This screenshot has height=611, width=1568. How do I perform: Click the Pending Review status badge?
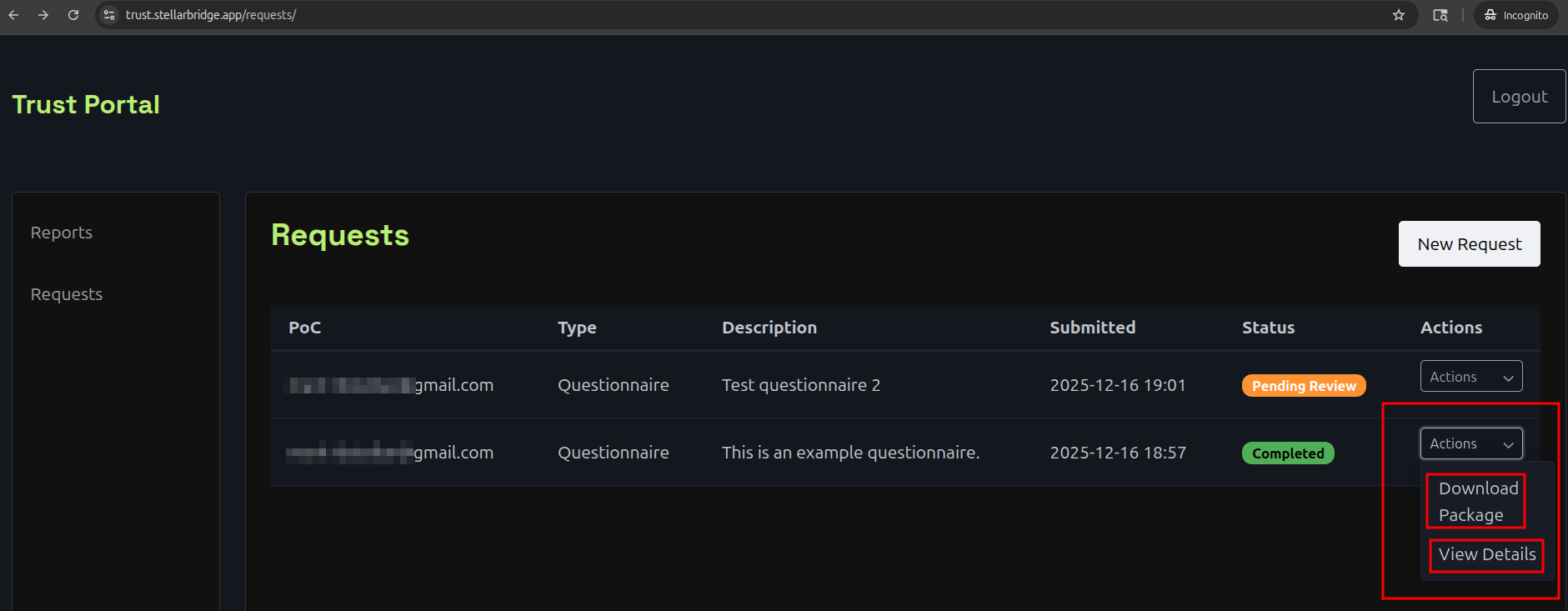[x=1304, y=386]
